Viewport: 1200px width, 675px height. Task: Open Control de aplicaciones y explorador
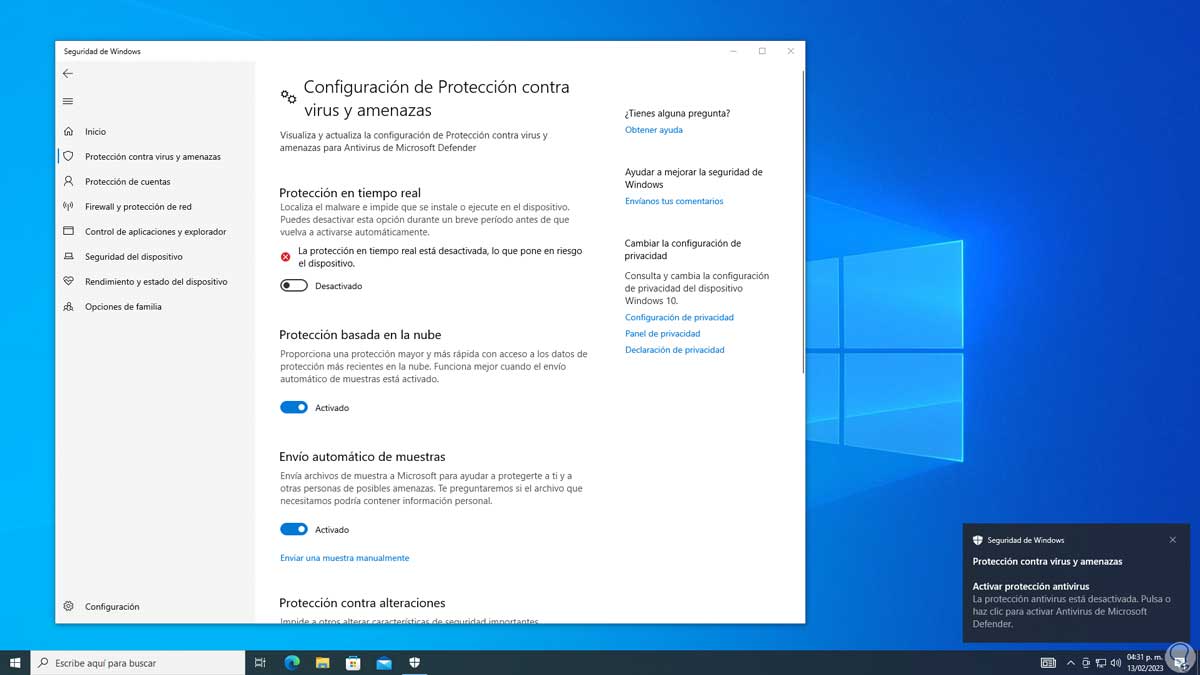point(155,232)
